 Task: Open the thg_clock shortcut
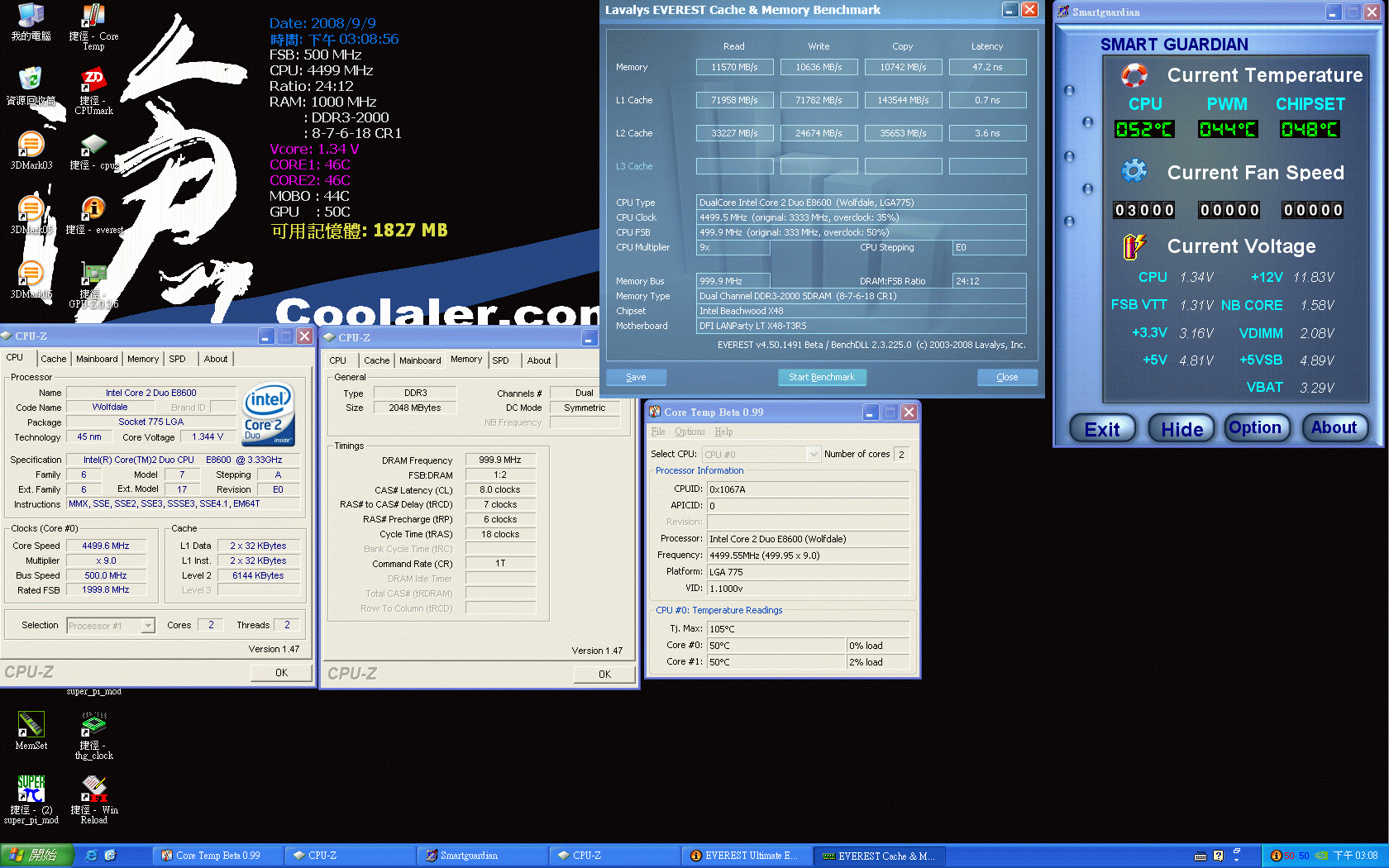click(x=93, y=736)
